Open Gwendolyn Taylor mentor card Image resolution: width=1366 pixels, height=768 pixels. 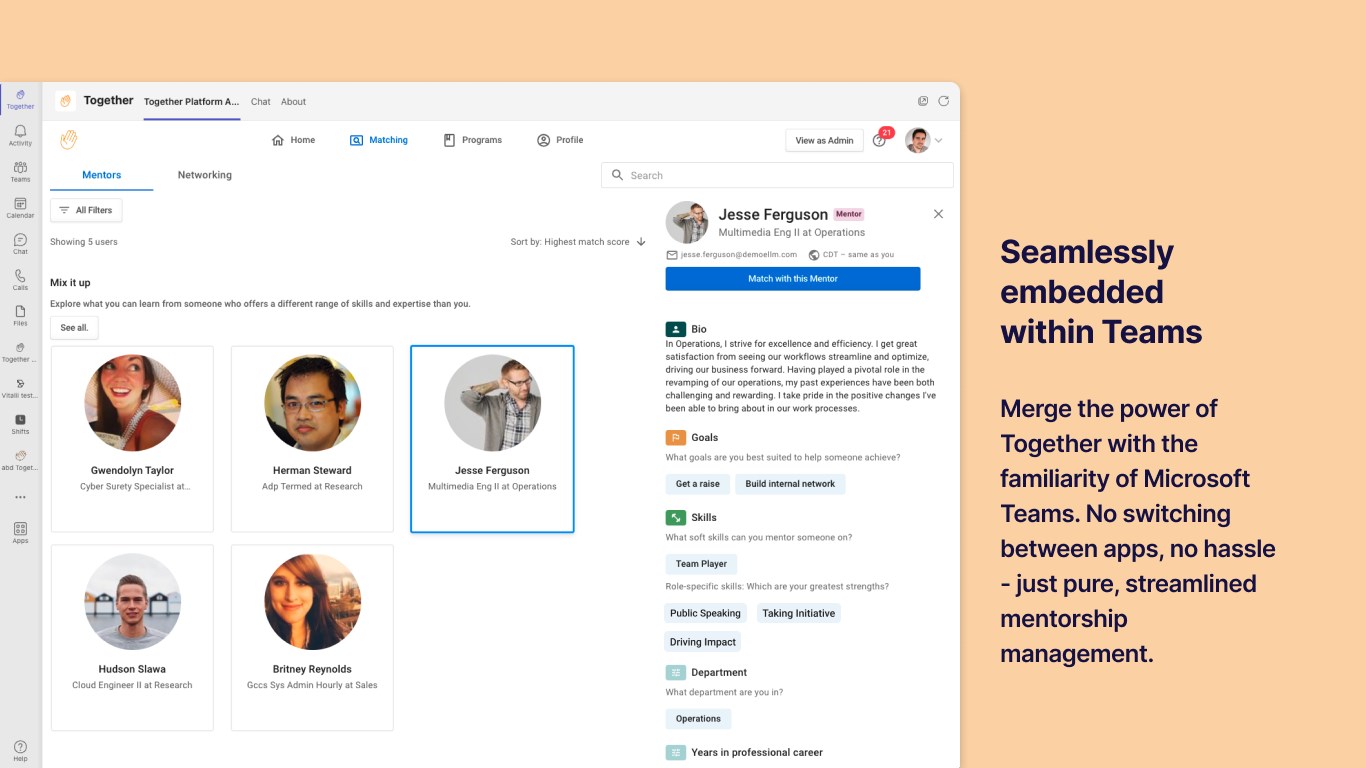click(132, 439)
